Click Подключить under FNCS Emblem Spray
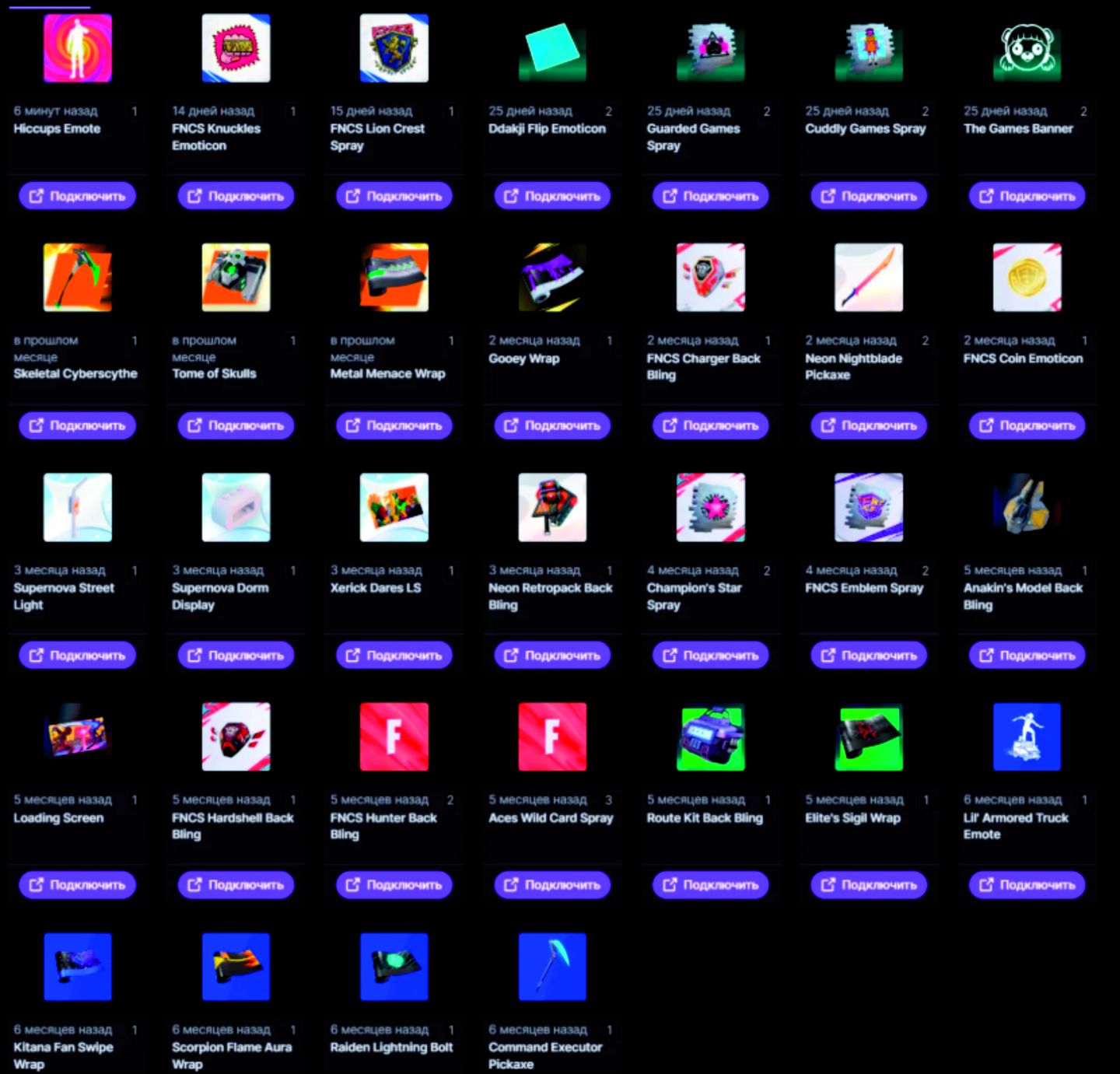This screenshot has height=1074, width=1120. 869,656
